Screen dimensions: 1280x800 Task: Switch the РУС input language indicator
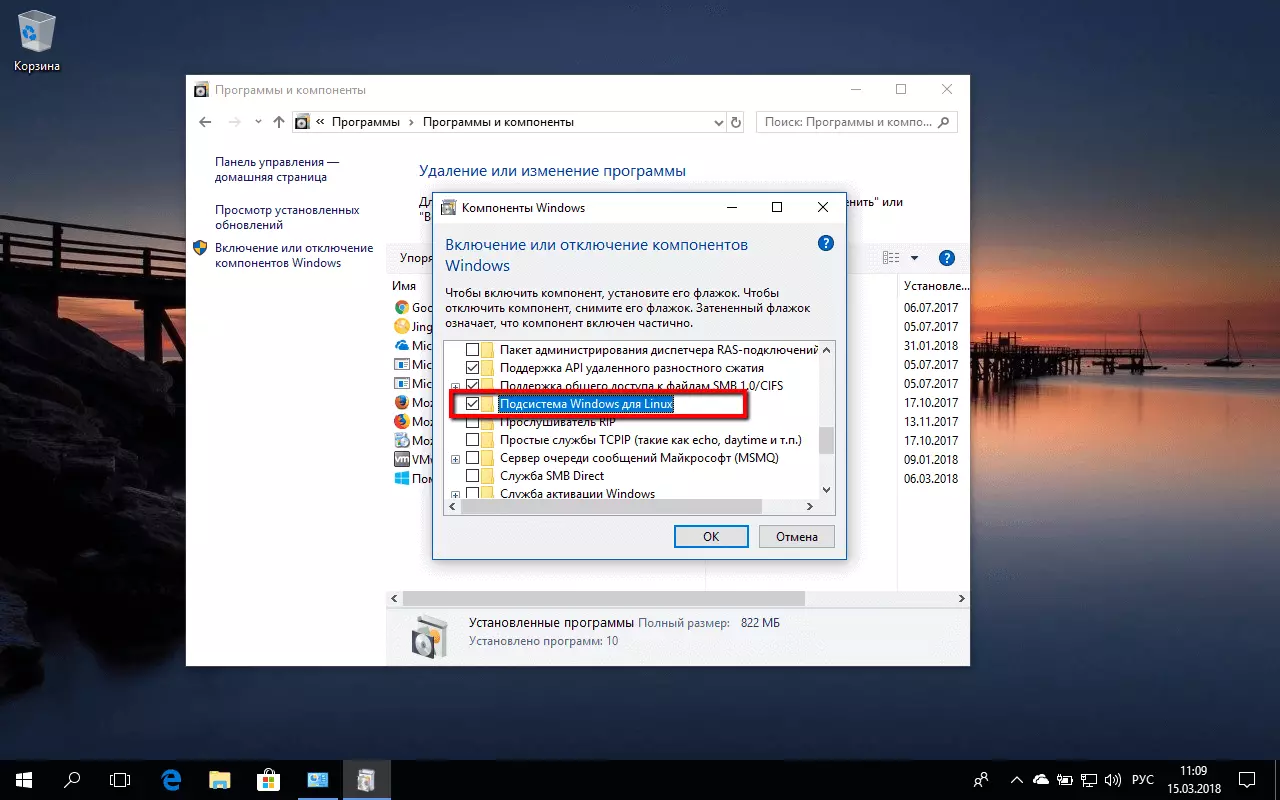point(1143,779)
